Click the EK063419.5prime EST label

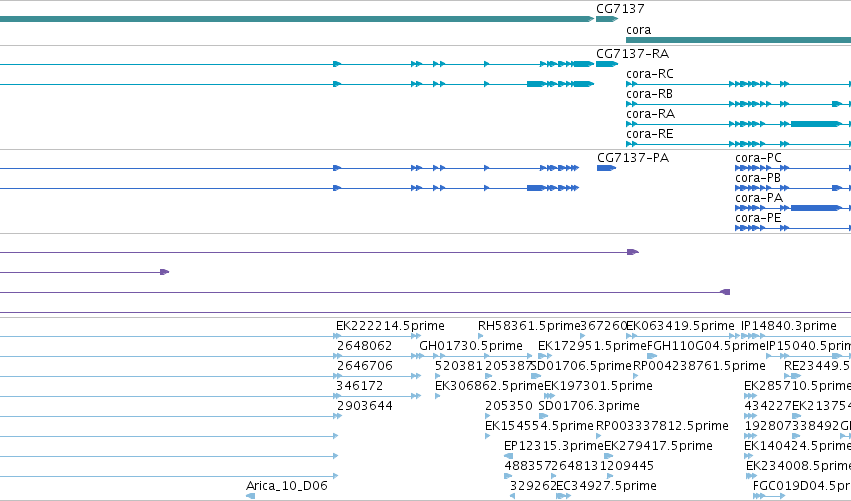(x=680, y=326)
